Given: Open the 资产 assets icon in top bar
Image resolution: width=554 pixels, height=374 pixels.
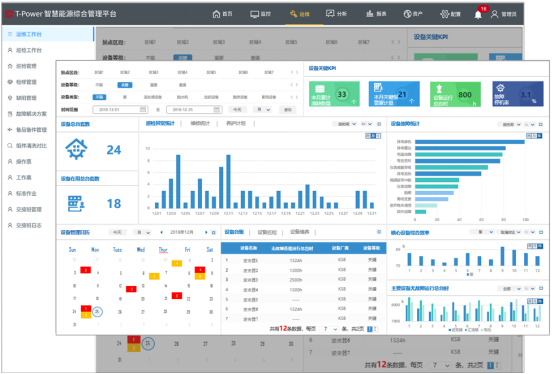Looking at the screenshot, I should point(407,14).
